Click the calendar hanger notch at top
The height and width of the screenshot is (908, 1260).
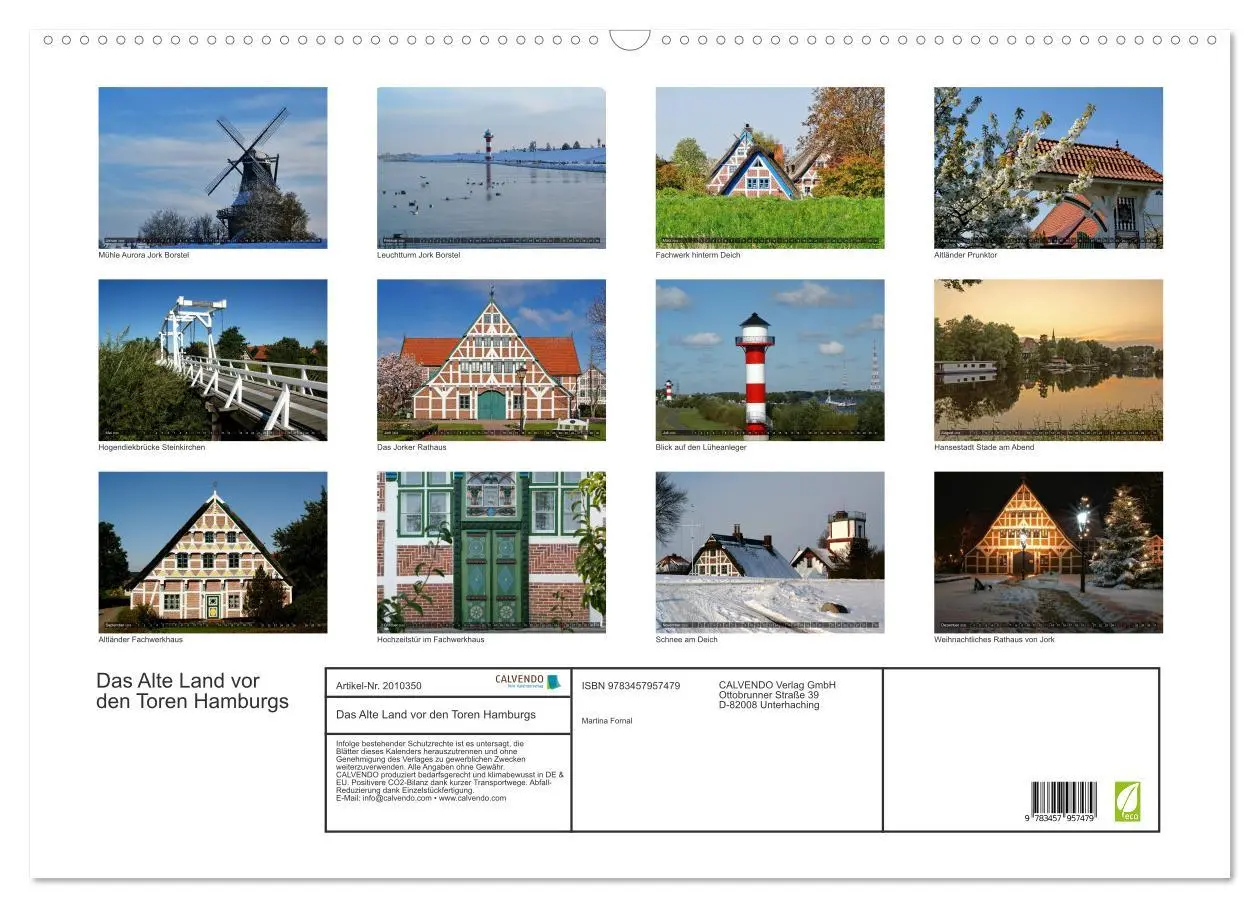pos(630,40)
